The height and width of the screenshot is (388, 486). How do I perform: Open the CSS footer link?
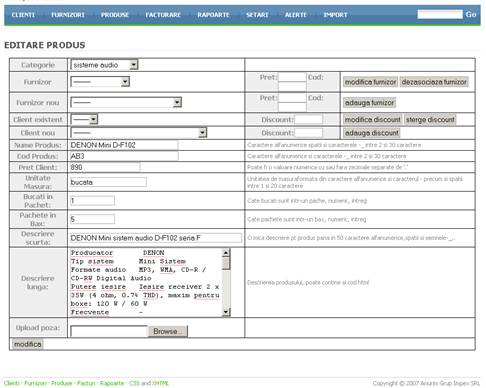click(x=134, y=383)
